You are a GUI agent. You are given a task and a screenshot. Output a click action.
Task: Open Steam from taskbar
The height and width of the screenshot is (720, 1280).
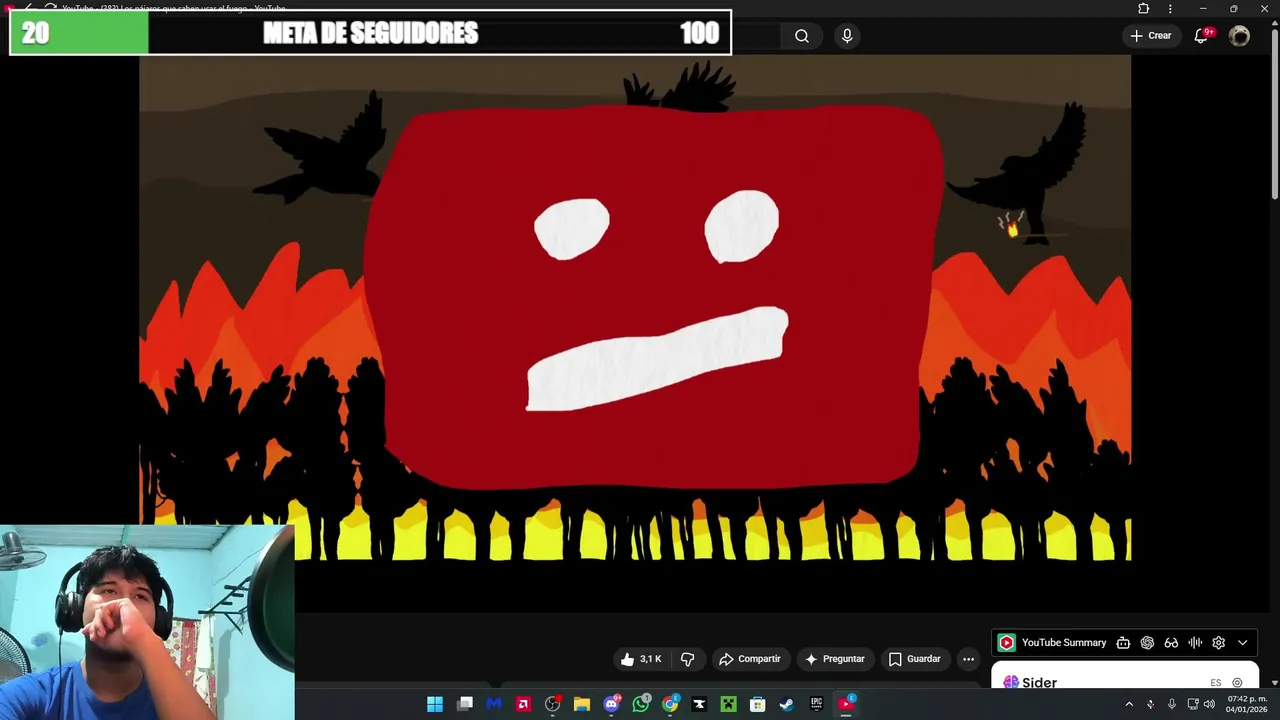[x=787, y=704]
